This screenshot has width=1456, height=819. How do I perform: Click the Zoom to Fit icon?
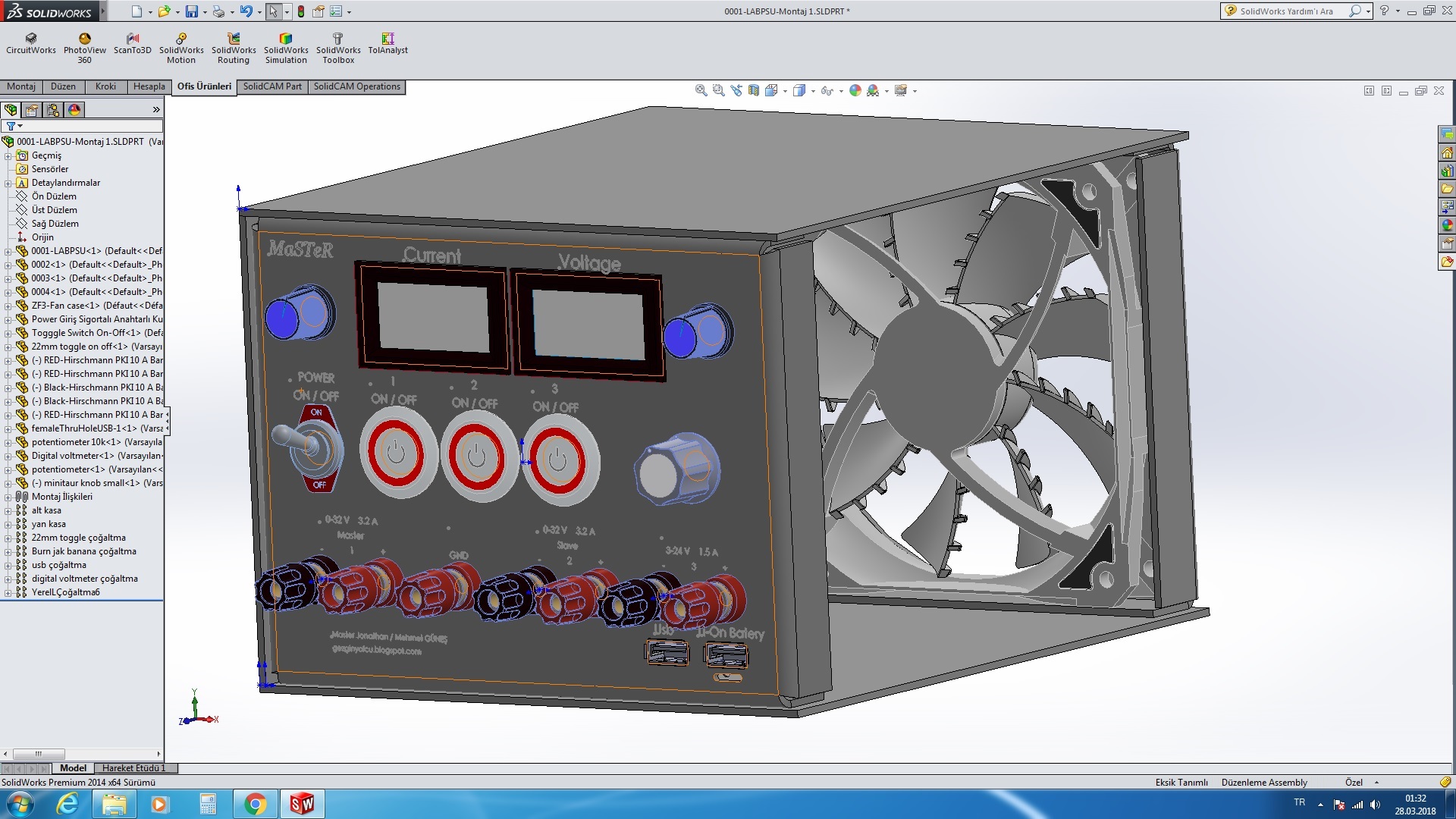701,90
